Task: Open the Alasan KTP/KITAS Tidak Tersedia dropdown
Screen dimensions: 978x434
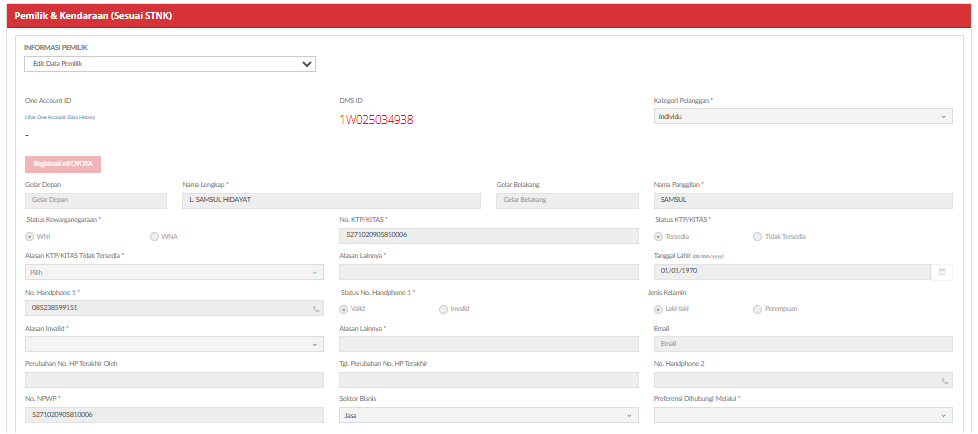Action: tap(174, 272)
